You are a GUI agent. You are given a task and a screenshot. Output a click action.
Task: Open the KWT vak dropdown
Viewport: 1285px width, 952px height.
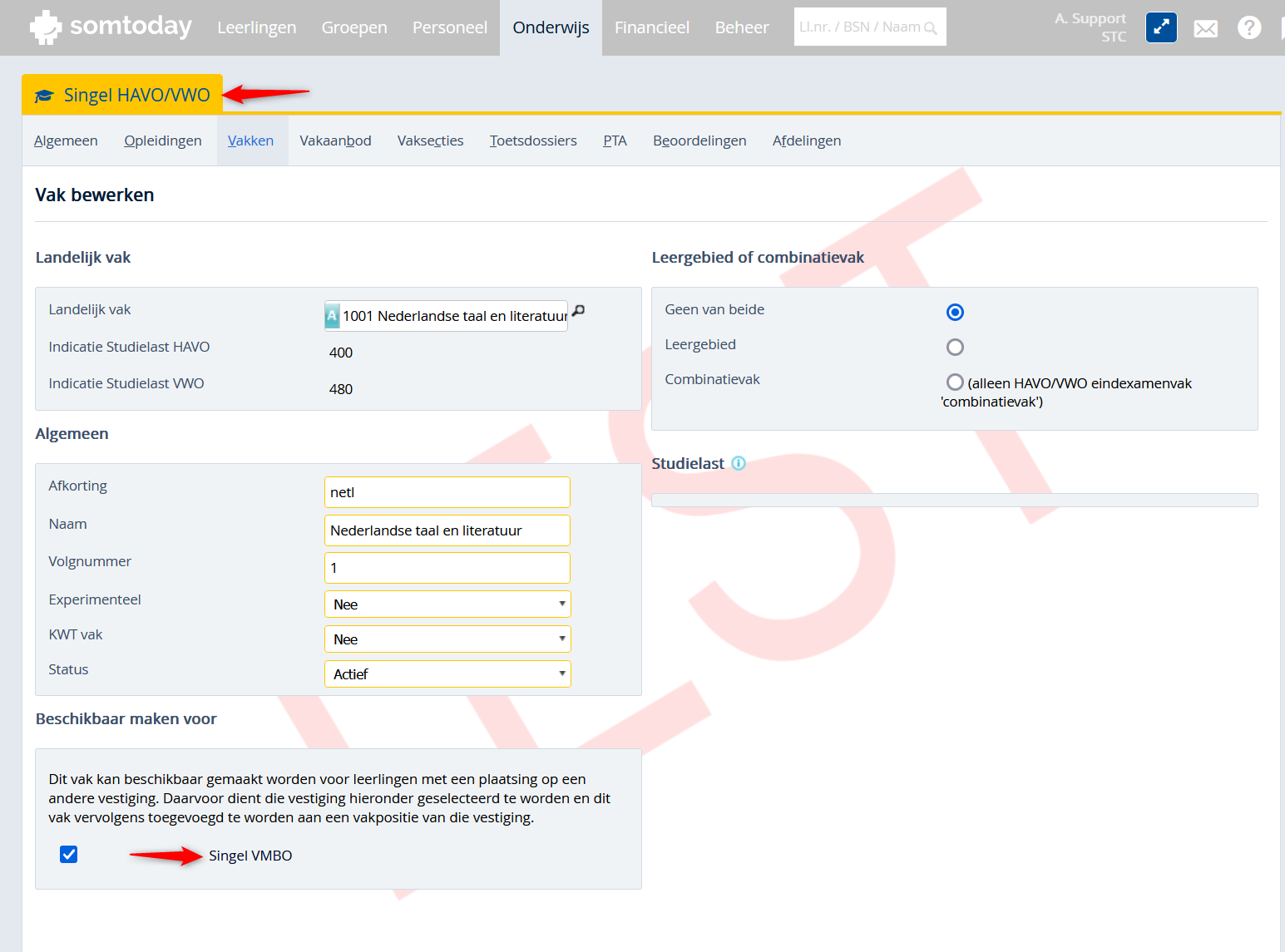pos(447,639)
